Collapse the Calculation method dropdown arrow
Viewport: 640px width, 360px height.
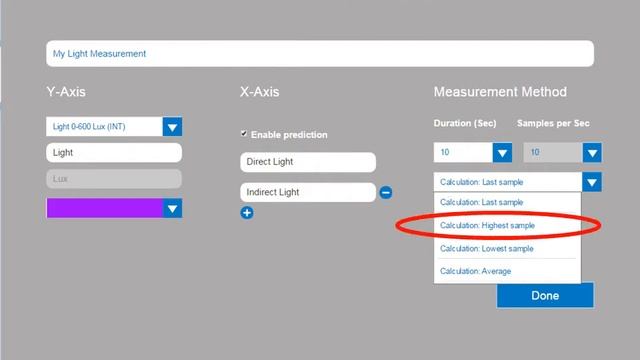point(592,182)
